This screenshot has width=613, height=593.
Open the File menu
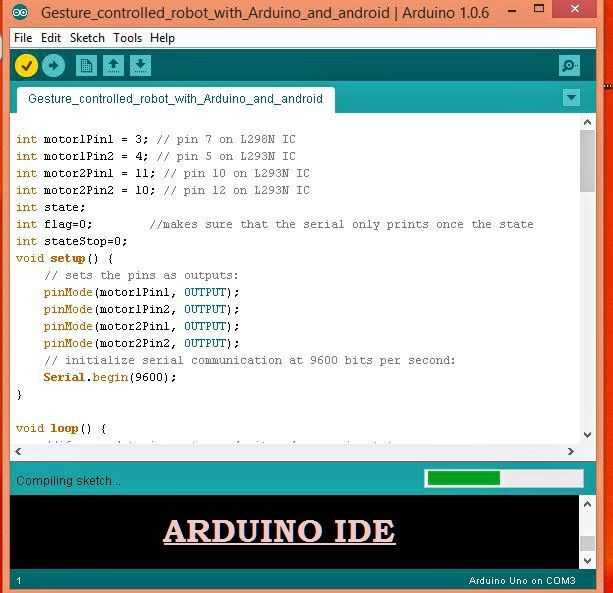click(x=23, y=38)
